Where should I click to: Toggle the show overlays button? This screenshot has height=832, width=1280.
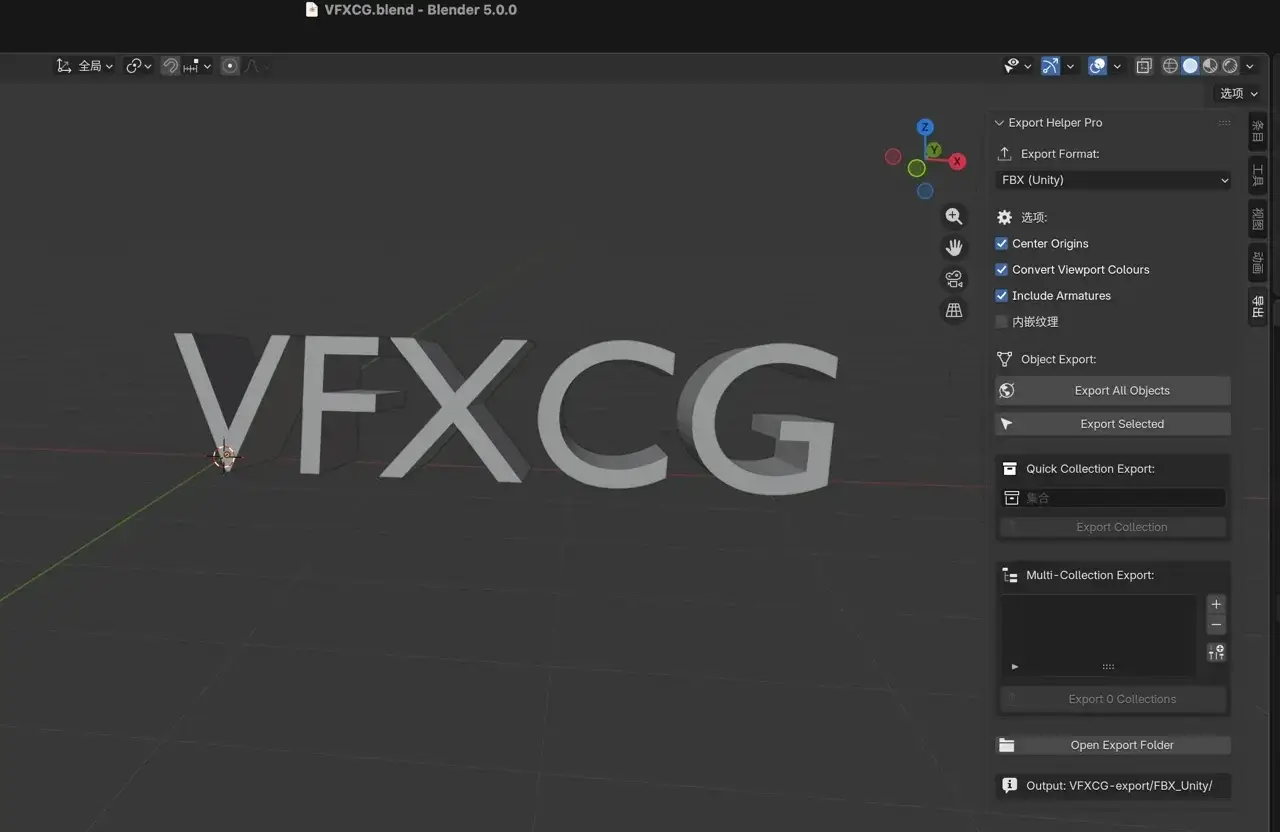click(x=1097, y=66)
